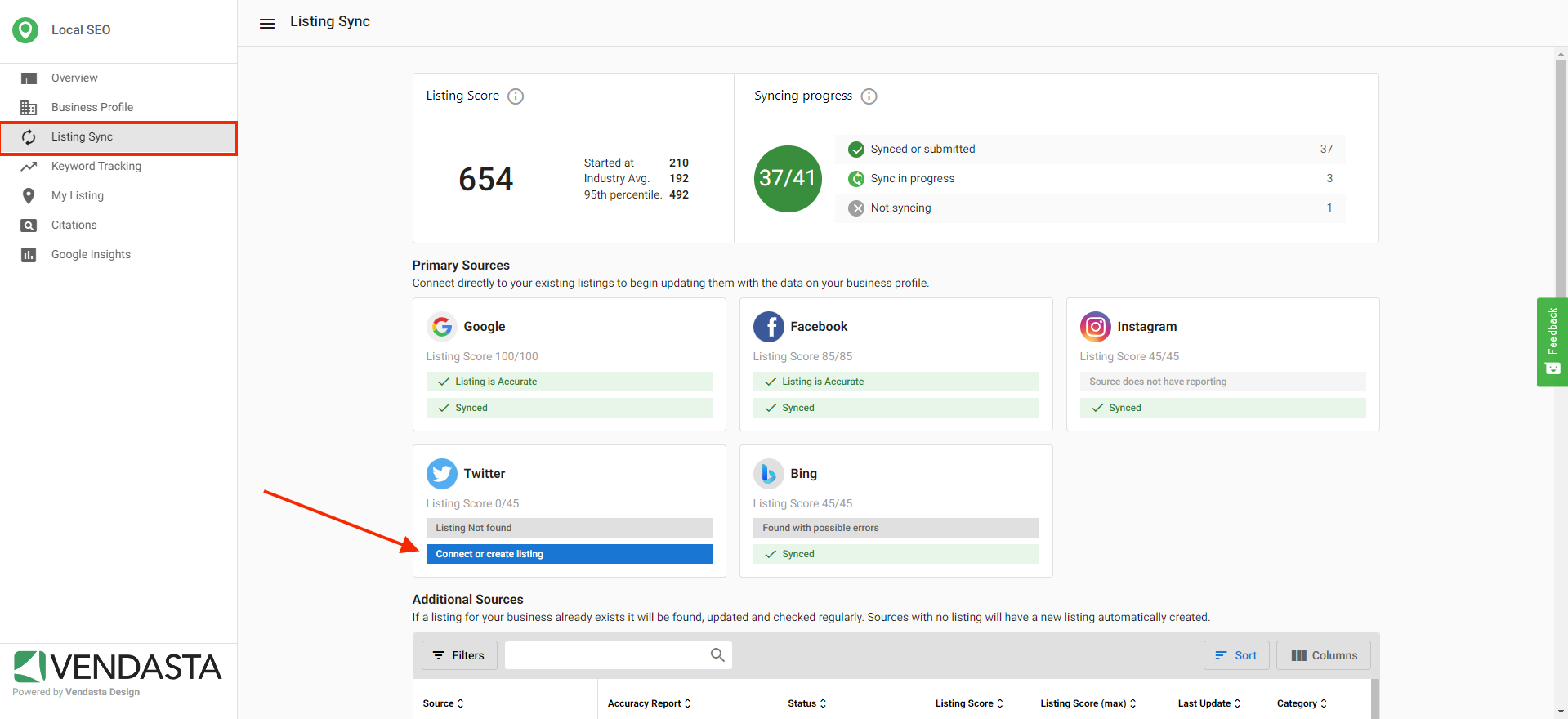Click Facebook 'Listing is Accurate' status
The image size is (1568, 719).
(896, 382)
